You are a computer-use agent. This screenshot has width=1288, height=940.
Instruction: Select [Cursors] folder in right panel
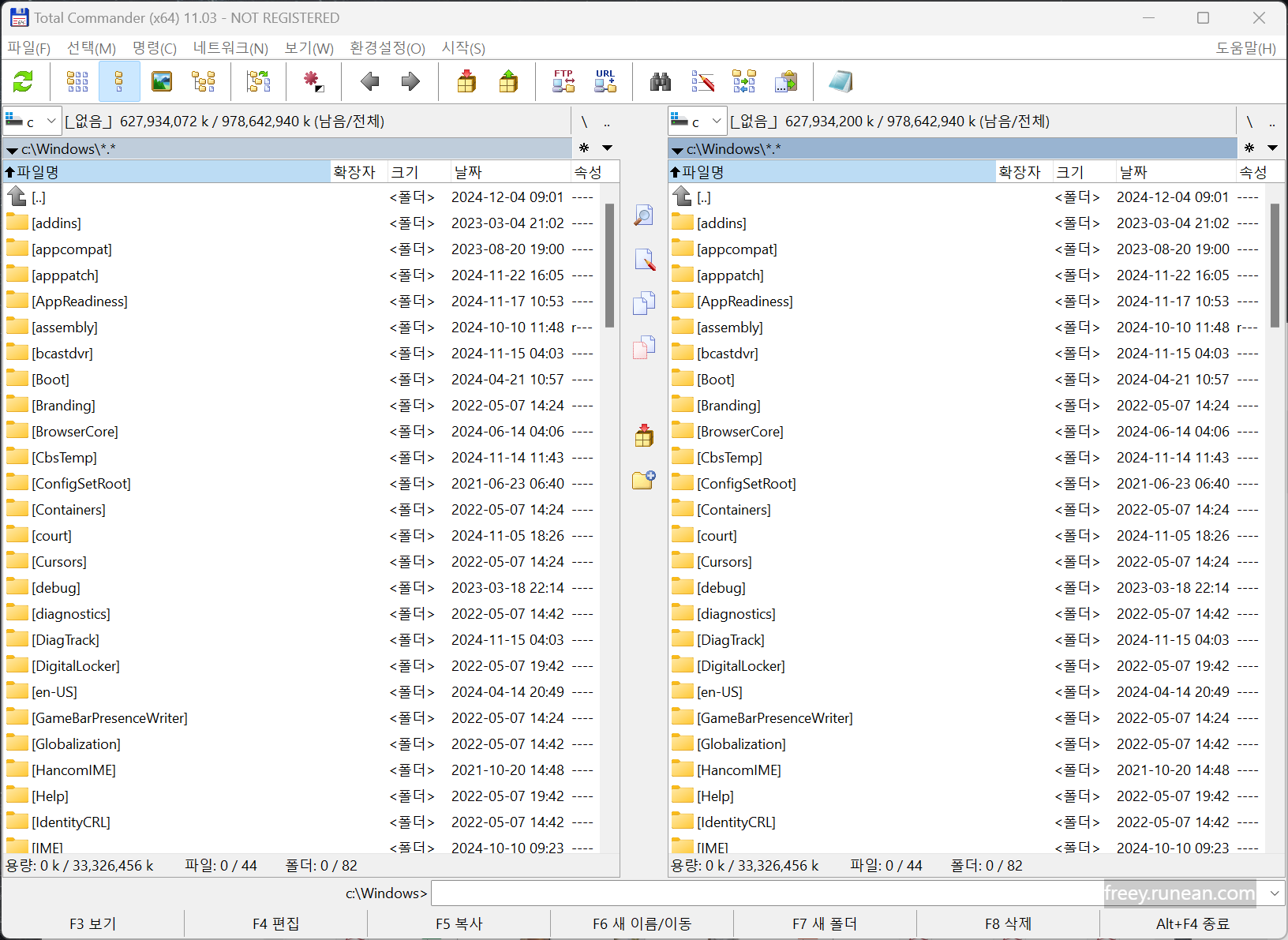point(965,562)
